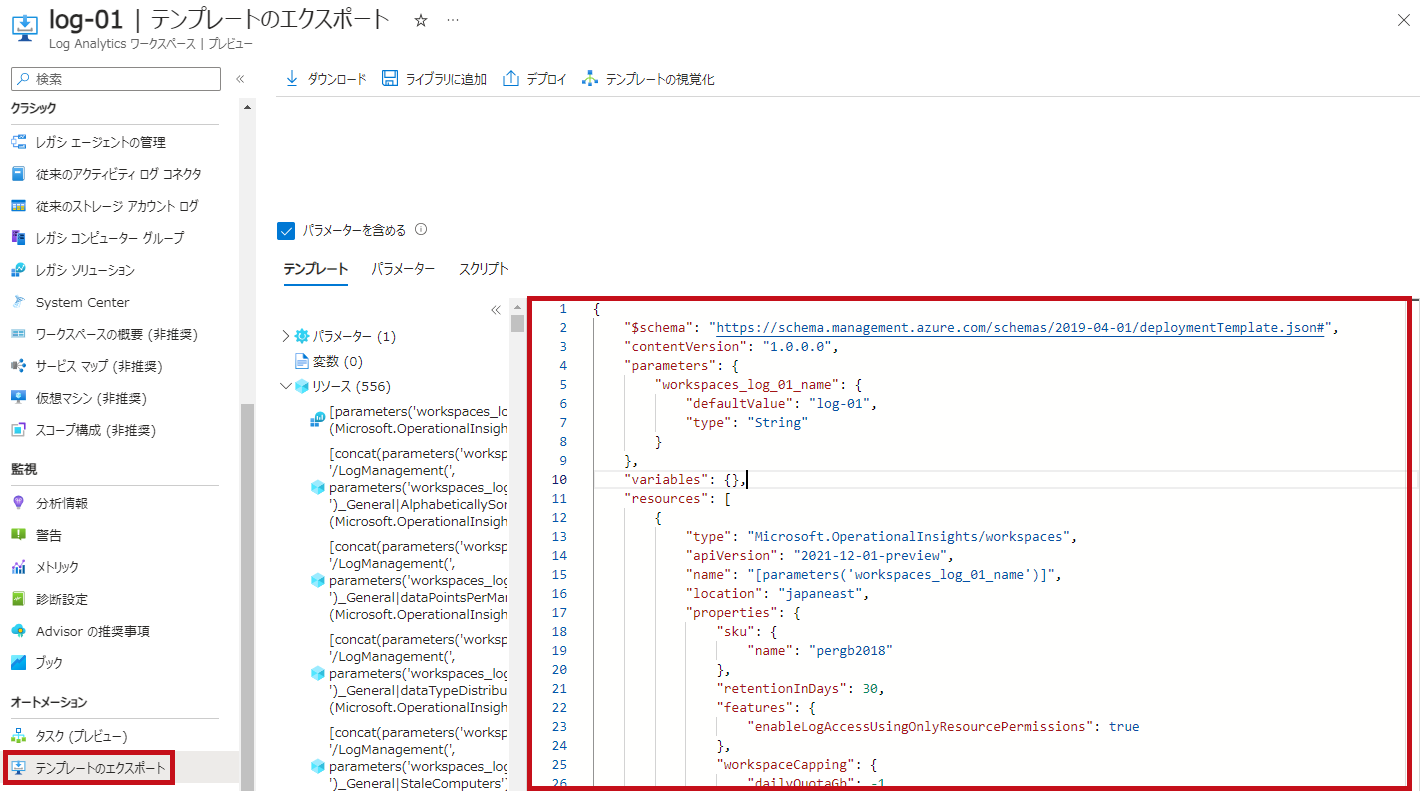Screen dimensions: 1423x791
Task: Favorite this page with the star icon
Action: pyautogui.click(x=421, y=20)
